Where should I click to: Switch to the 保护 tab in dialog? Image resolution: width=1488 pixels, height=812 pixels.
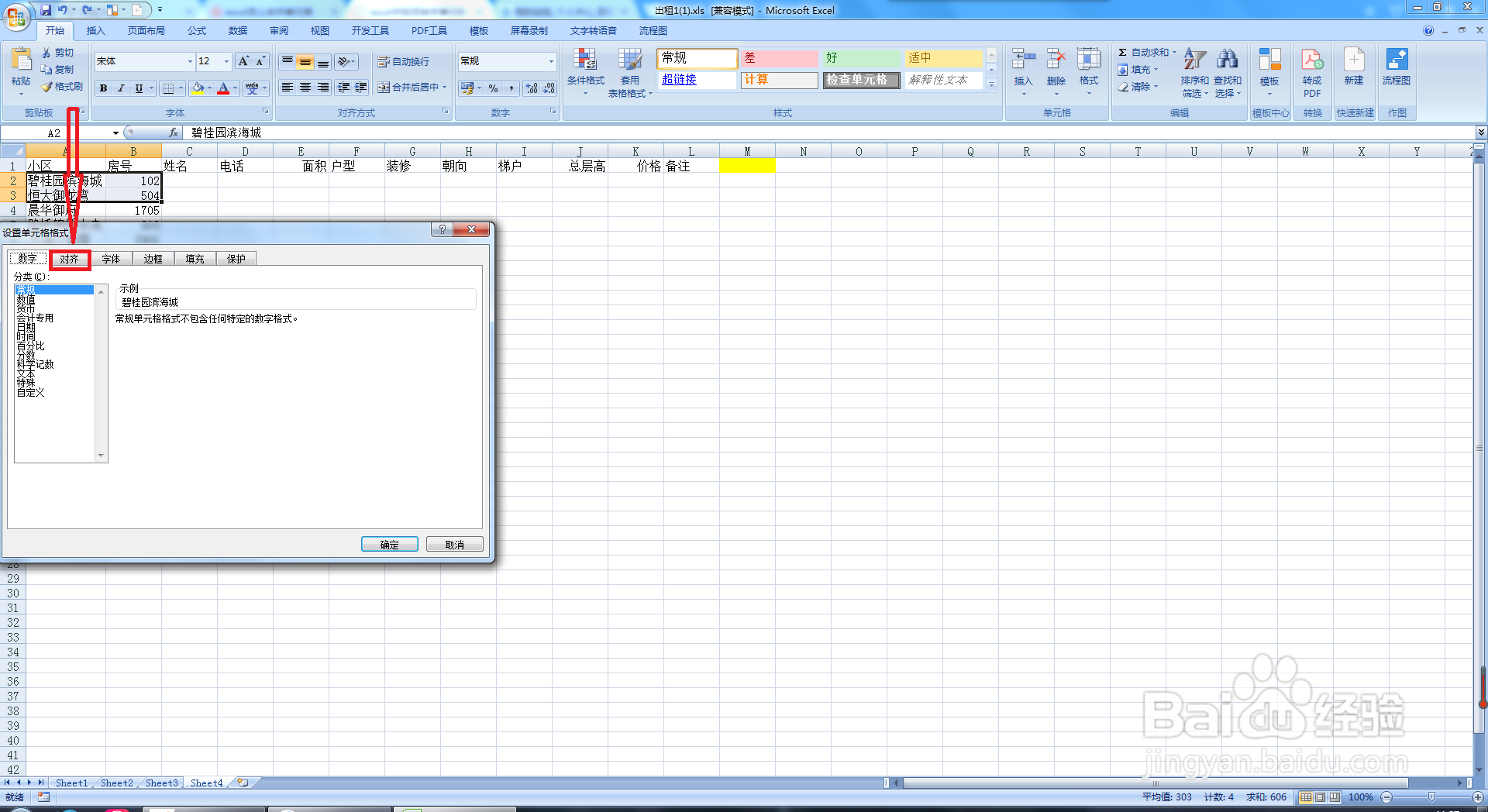tap(236, 260)
